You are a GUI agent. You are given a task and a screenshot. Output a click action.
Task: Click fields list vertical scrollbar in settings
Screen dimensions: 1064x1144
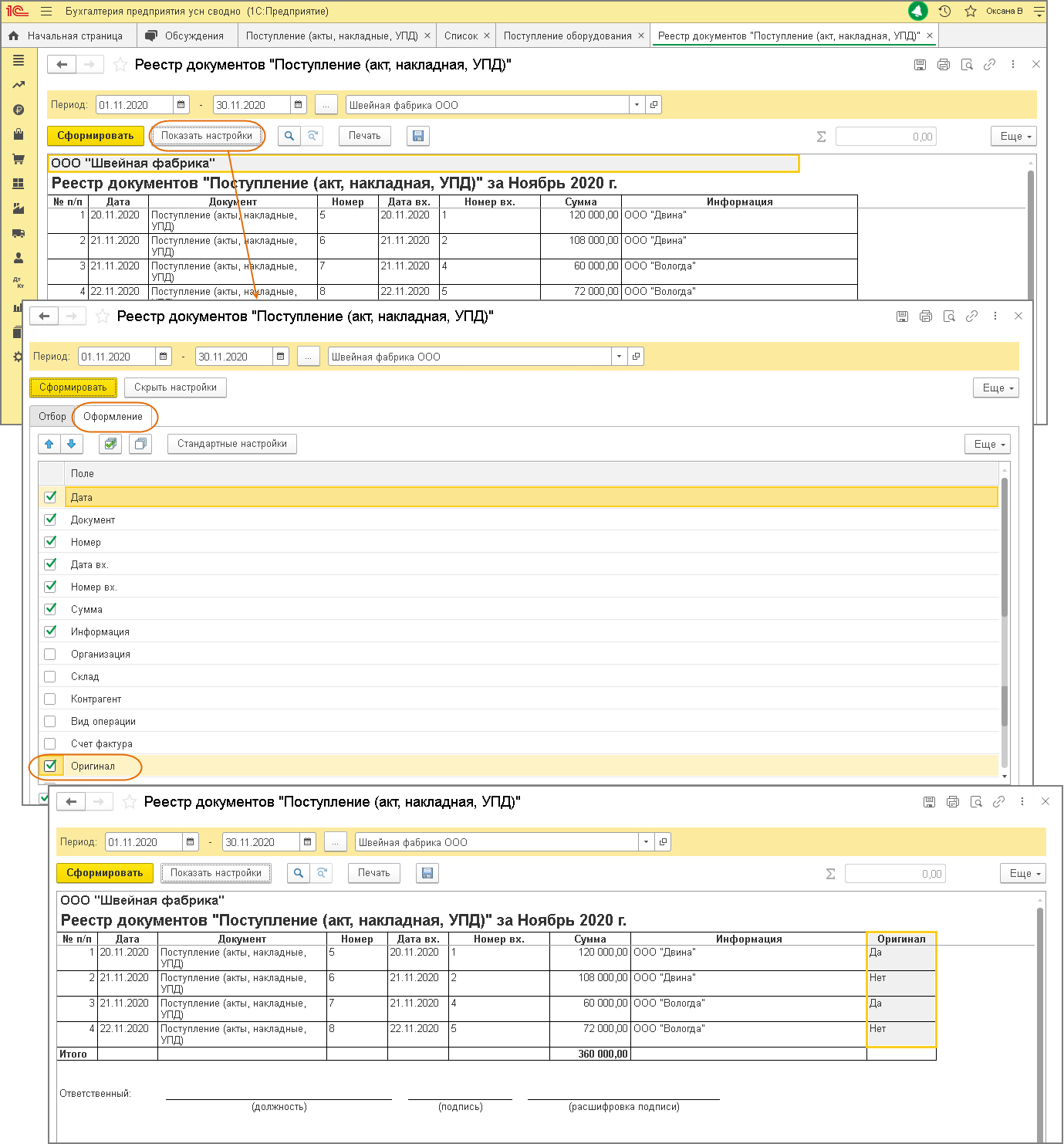coord(1004,547)
